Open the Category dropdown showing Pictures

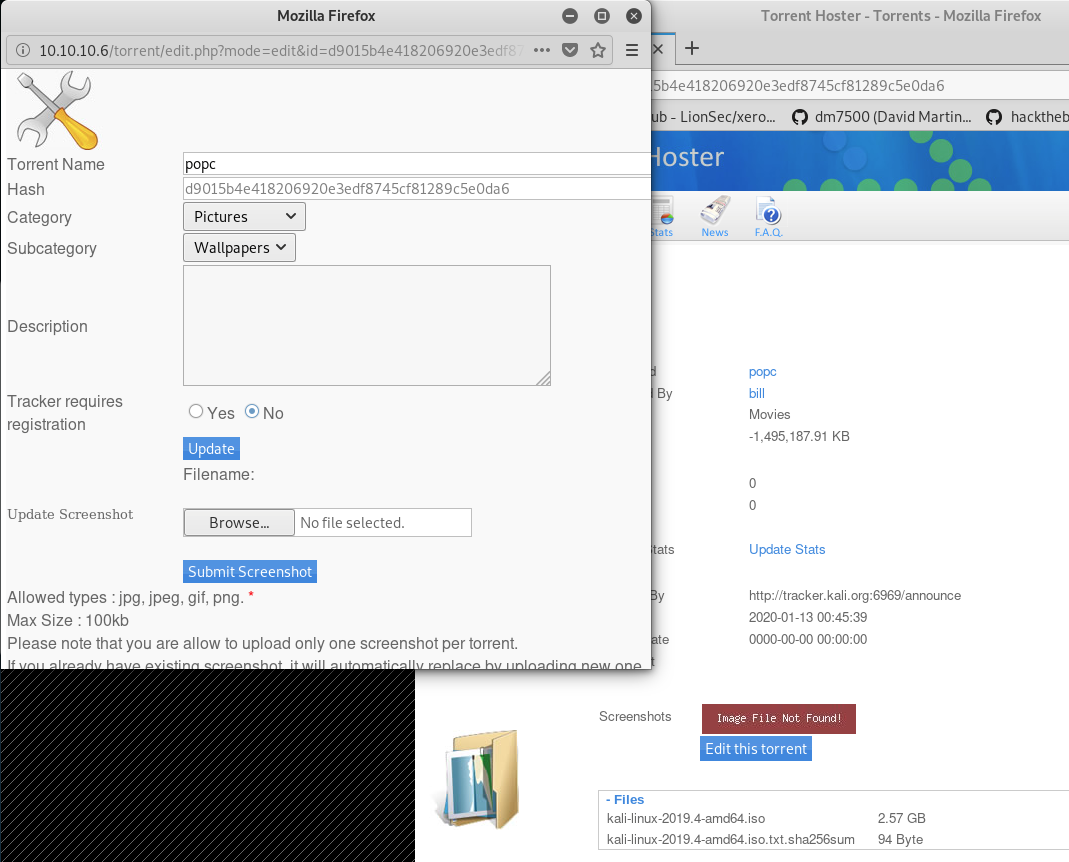click(x=243, y=216)
